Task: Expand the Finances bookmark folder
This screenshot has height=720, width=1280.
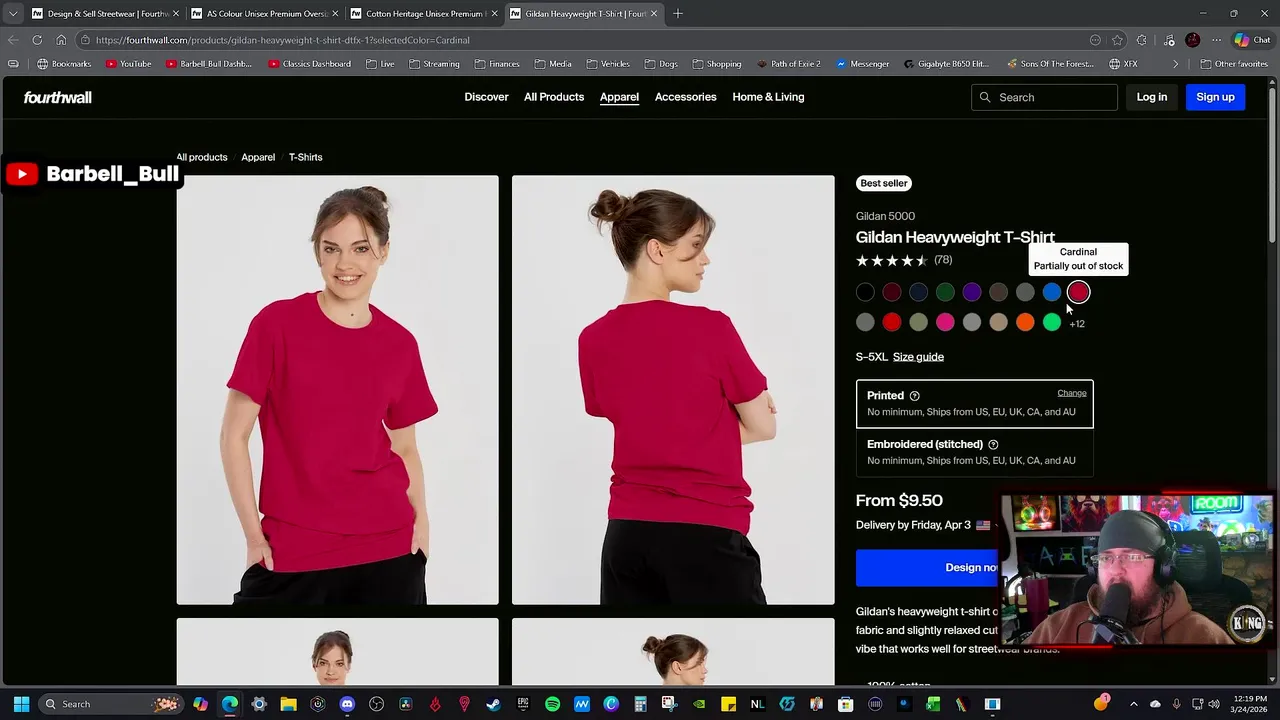Action: pos(497,64)
